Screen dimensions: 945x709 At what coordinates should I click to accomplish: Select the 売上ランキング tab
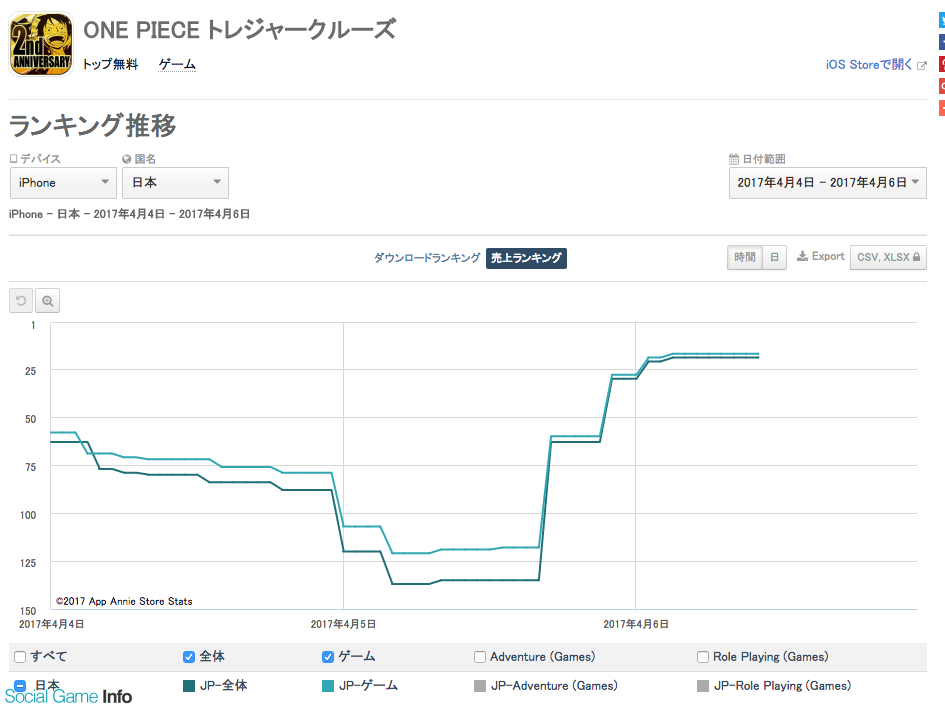526,258
